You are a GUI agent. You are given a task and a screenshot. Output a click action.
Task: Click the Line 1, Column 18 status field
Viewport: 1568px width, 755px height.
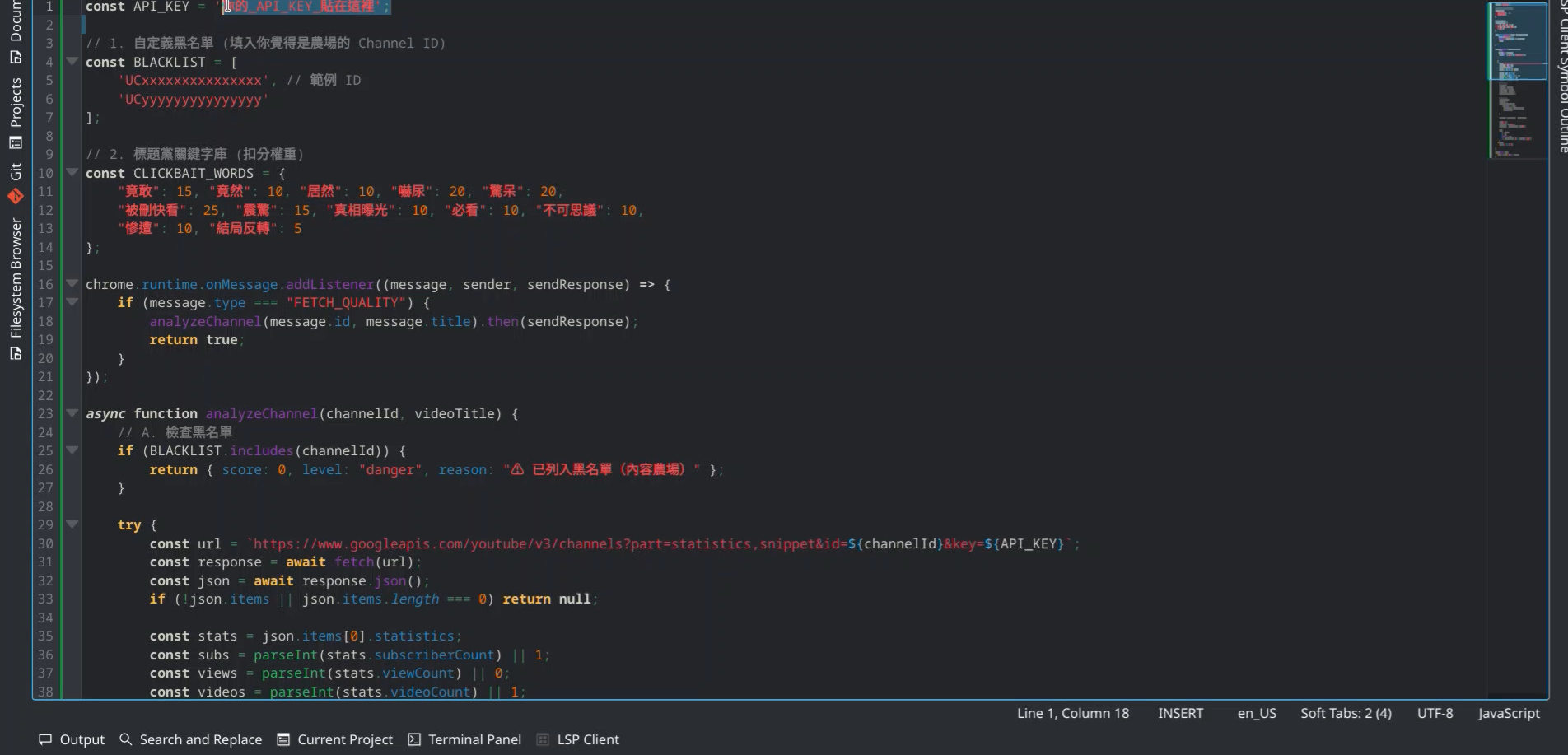(x=1073, y=713)
